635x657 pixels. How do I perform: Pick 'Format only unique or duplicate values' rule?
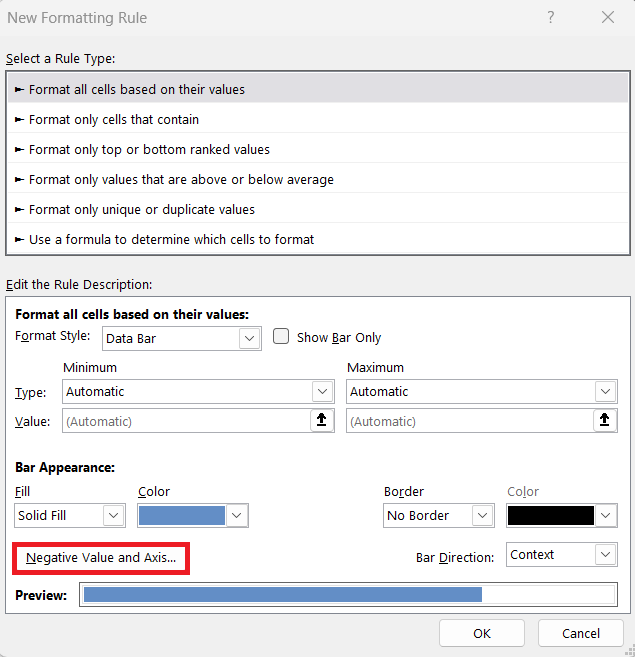click(x=318, y=209)
